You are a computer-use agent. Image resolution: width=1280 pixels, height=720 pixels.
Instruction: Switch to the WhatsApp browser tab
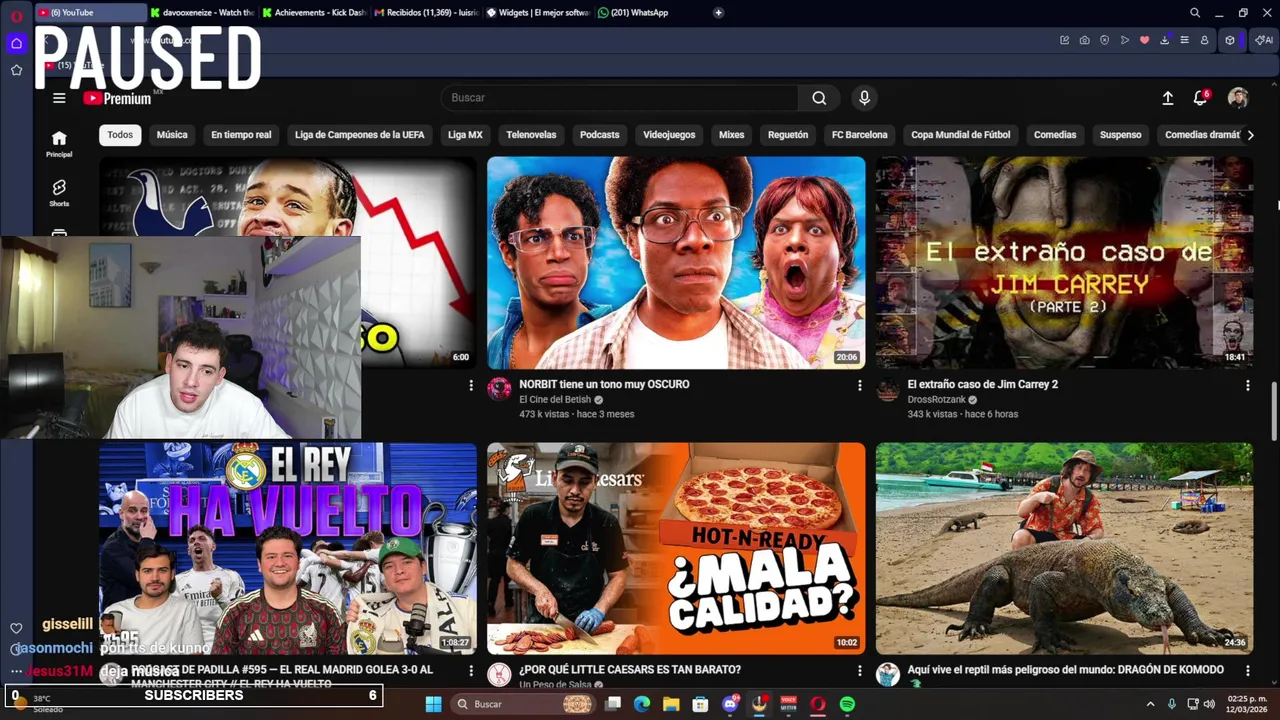pyautogui.click(x=650, y=13)
